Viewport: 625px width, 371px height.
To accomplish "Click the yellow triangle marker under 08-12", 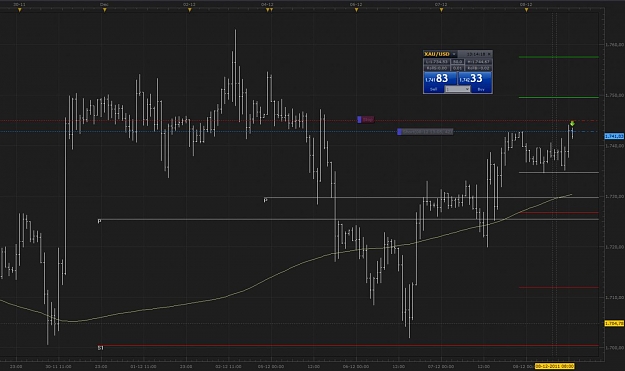I will (526, 10).
